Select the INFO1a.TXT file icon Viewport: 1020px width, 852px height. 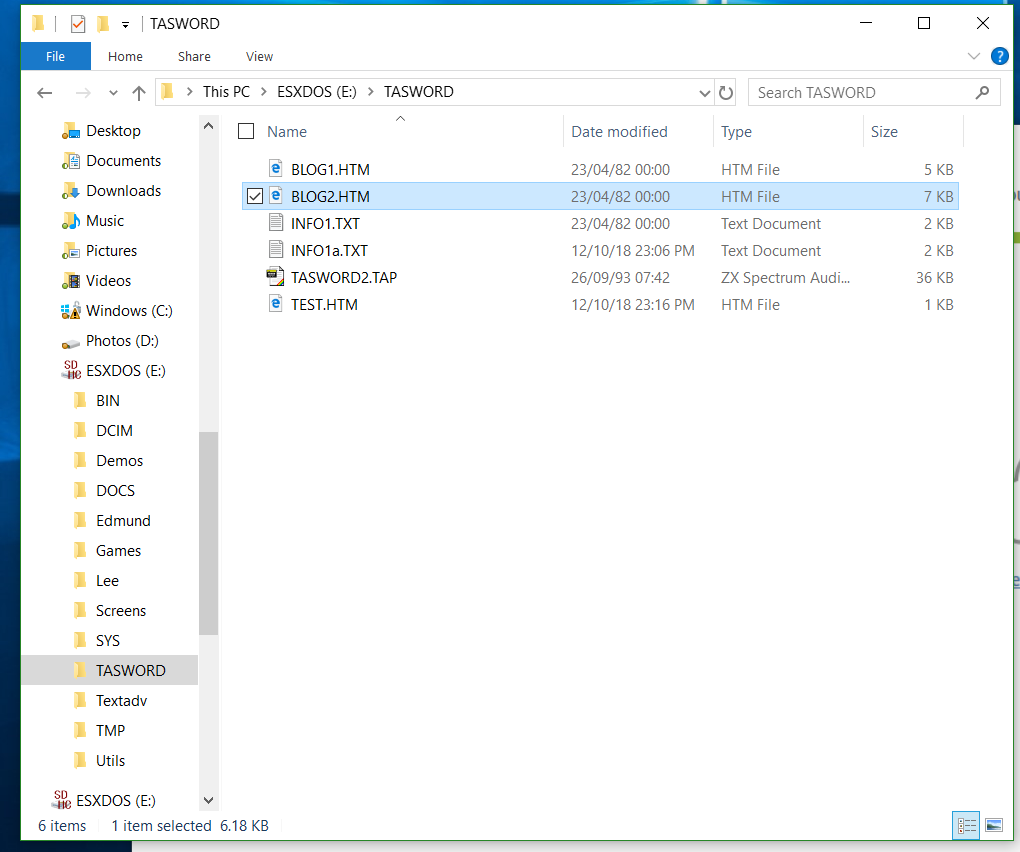pyautogui.click(x=276, y=249)
